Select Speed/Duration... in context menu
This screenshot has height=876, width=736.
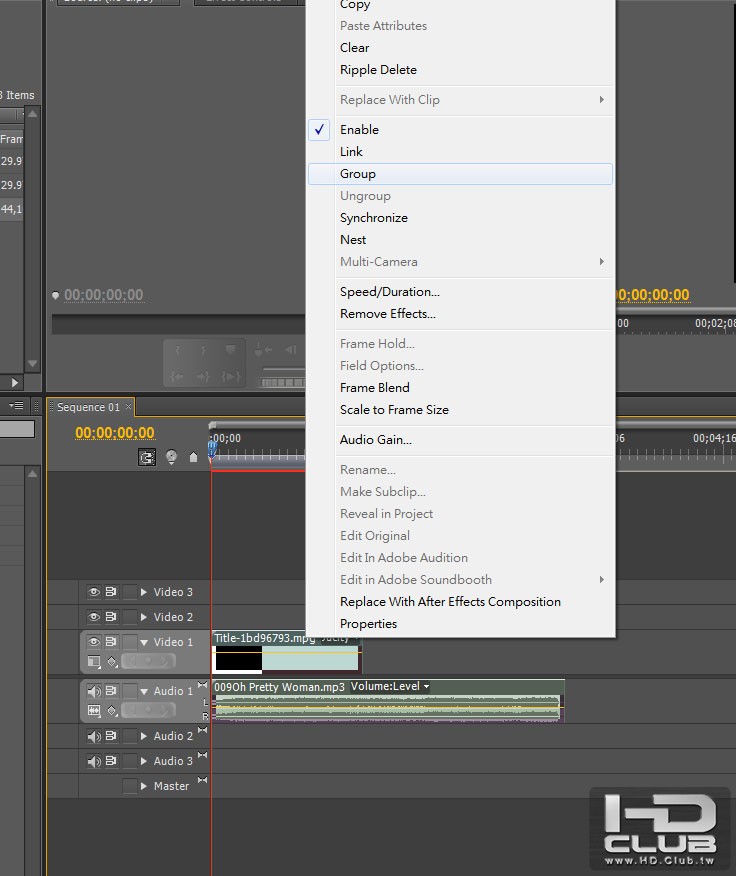(389, 292)
